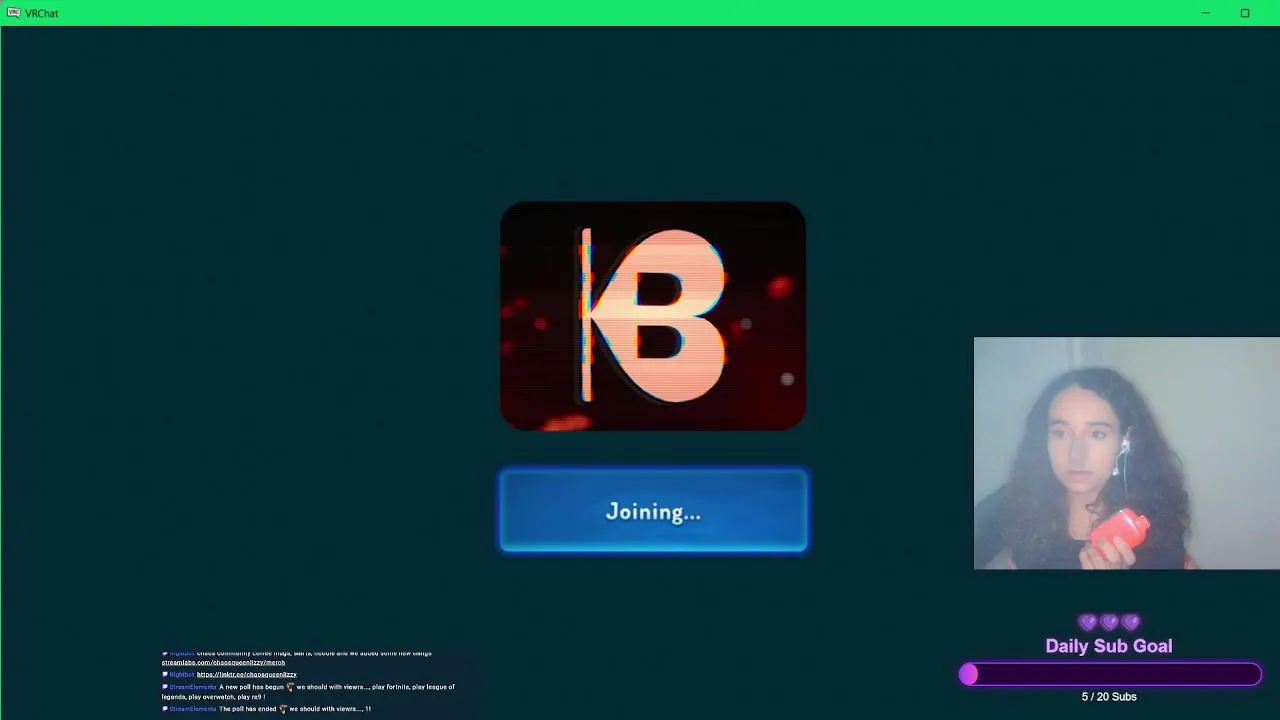Click the 'The poll has ended' chat message

pyautogui.click(x=266, y=709)
